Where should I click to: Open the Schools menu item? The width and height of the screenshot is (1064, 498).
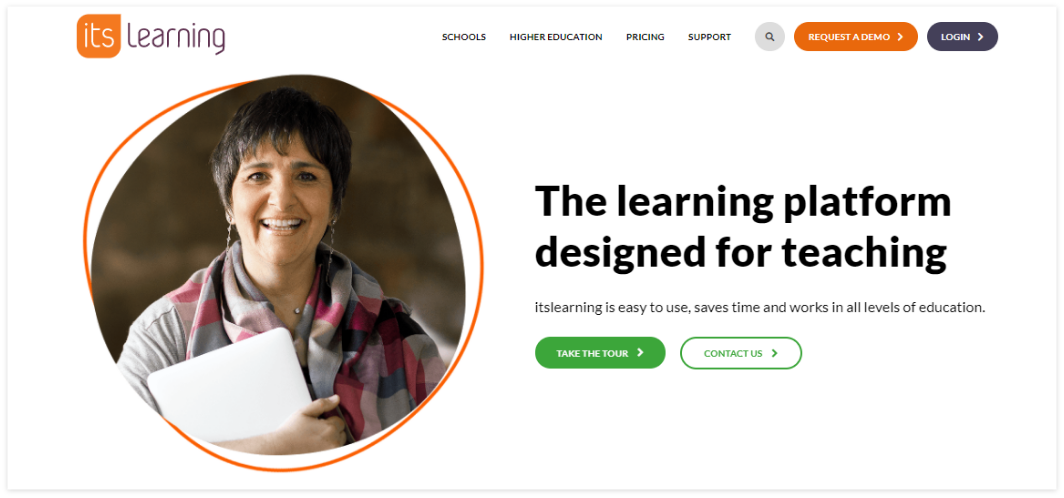click(463, 37)
